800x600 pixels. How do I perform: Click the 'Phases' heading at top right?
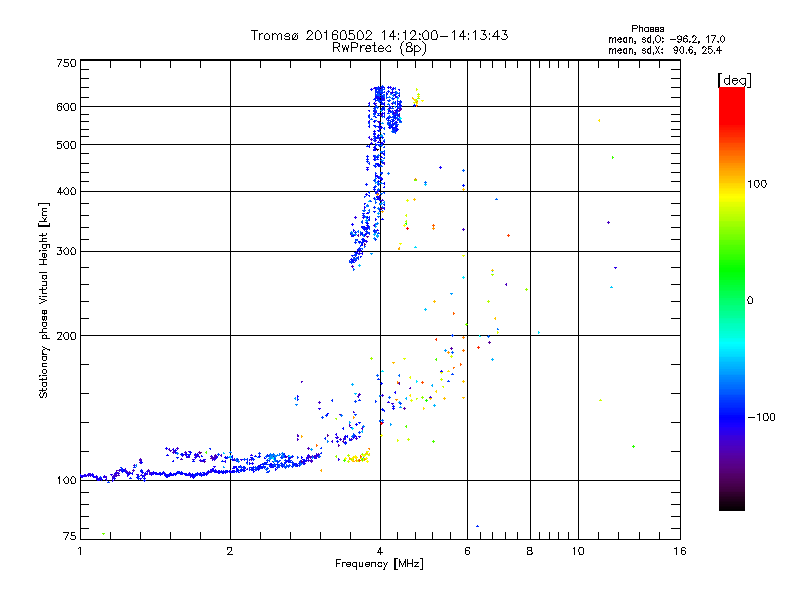[647, 29]
